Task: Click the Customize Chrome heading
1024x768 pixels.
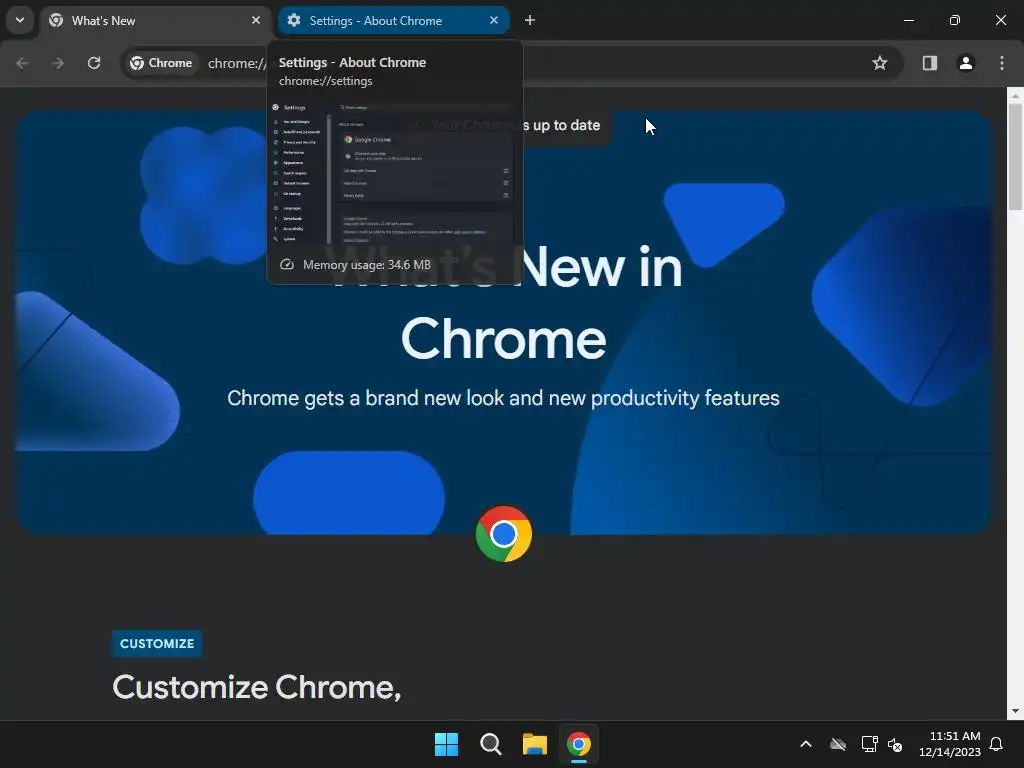Action: [257, 687]
